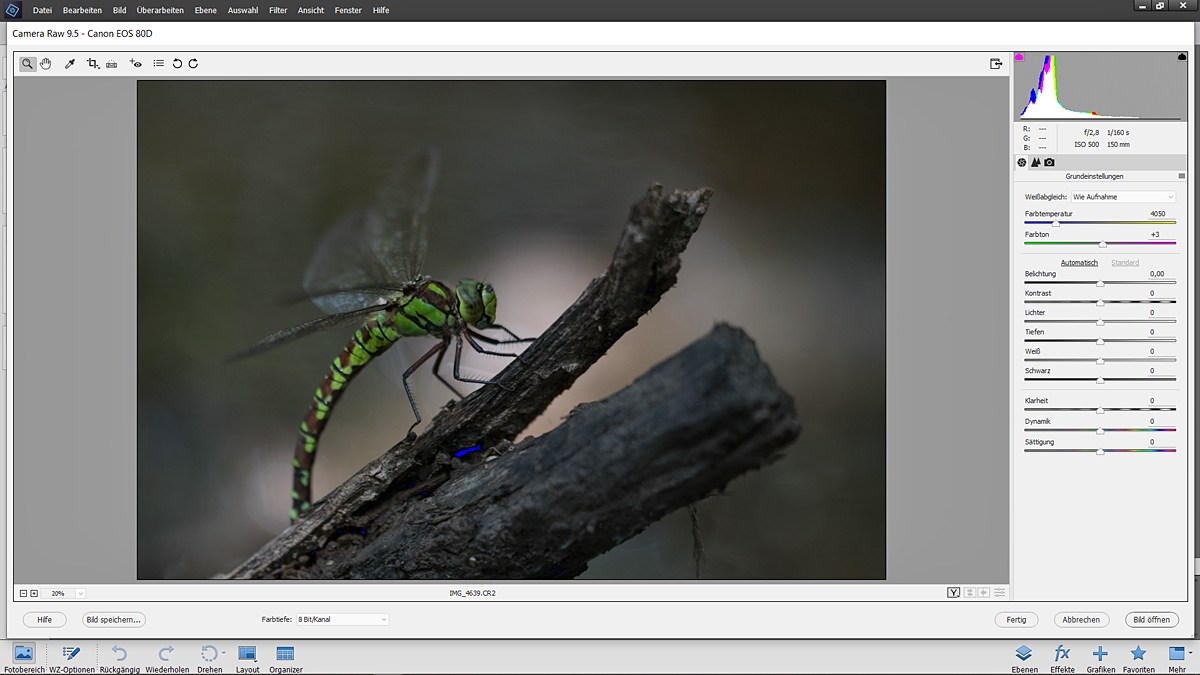
Task: Select the Hand tool
Action: point(46,63)
